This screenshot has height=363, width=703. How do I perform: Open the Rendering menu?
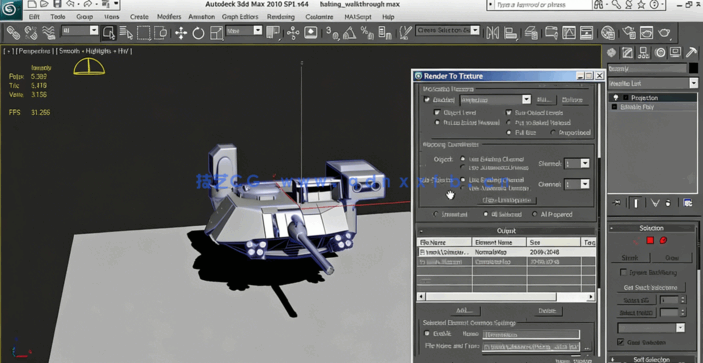[281, 17]
